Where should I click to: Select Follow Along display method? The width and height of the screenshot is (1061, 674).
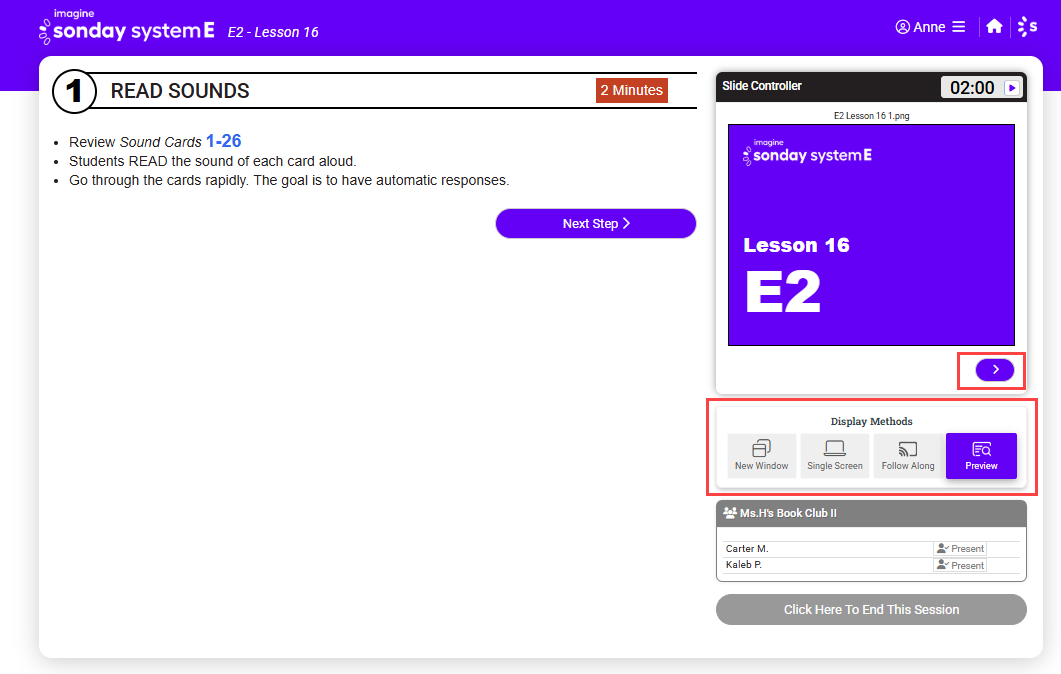(x=908, y=456)
